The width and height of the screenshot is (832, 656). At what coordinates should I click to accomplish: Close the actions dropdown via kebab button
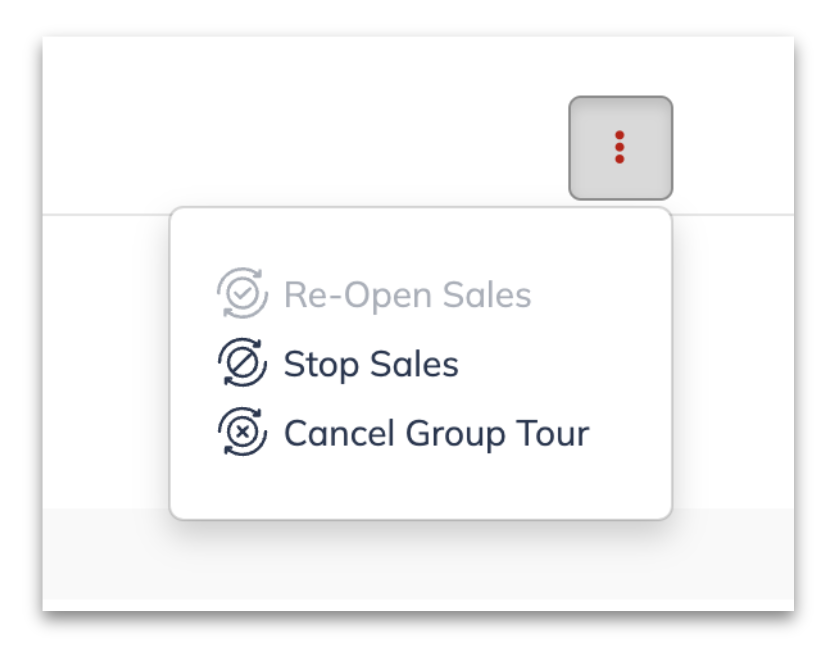[x=620, y=148]
